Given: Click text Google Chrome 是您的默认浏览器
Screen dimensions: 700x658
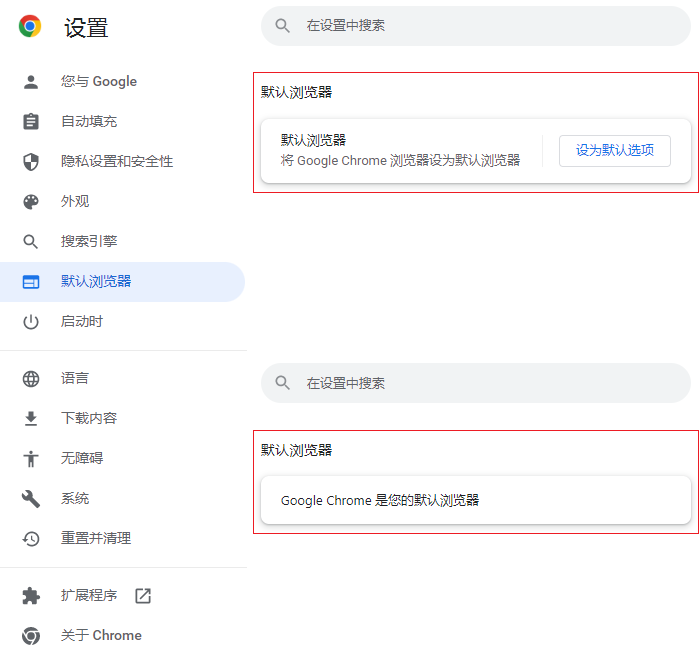Looking at the screenshot, I should tap(380, 500).
